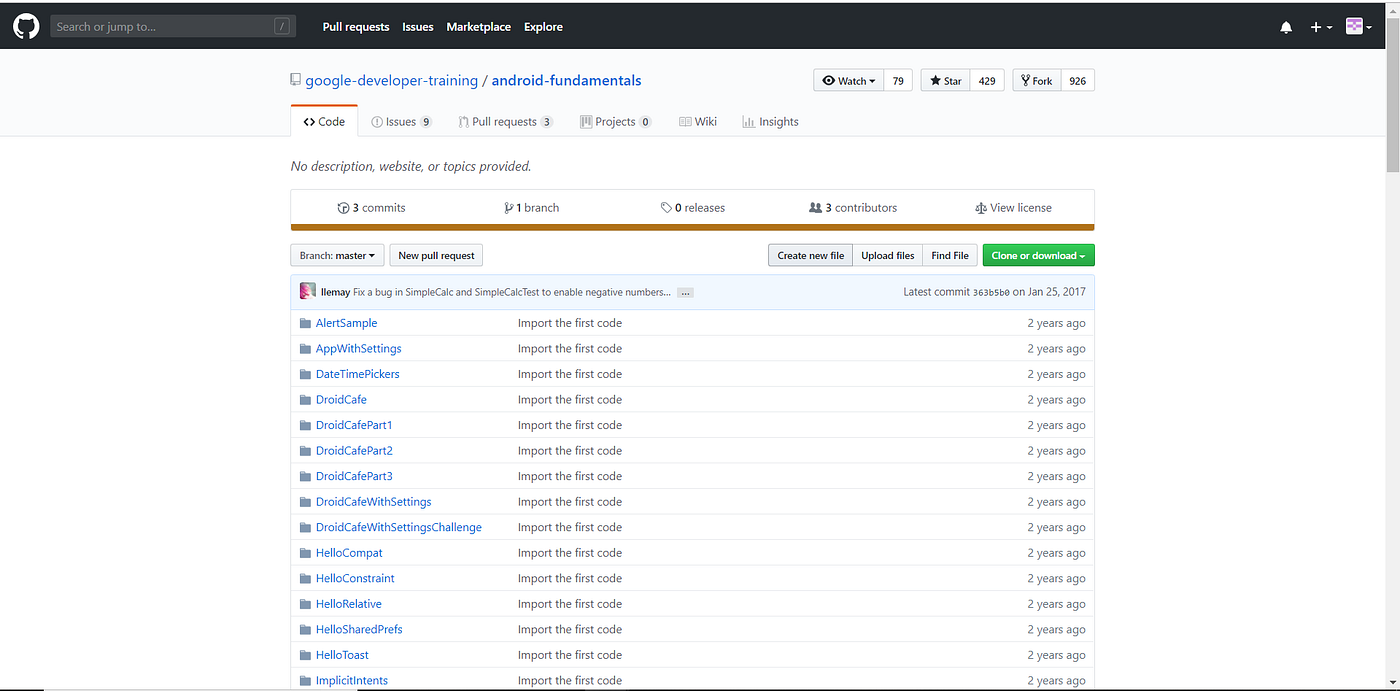This screenshot has width=1400, height=691.
Task: Open the plus create-new menu
Action: (x=1321, y=27)
